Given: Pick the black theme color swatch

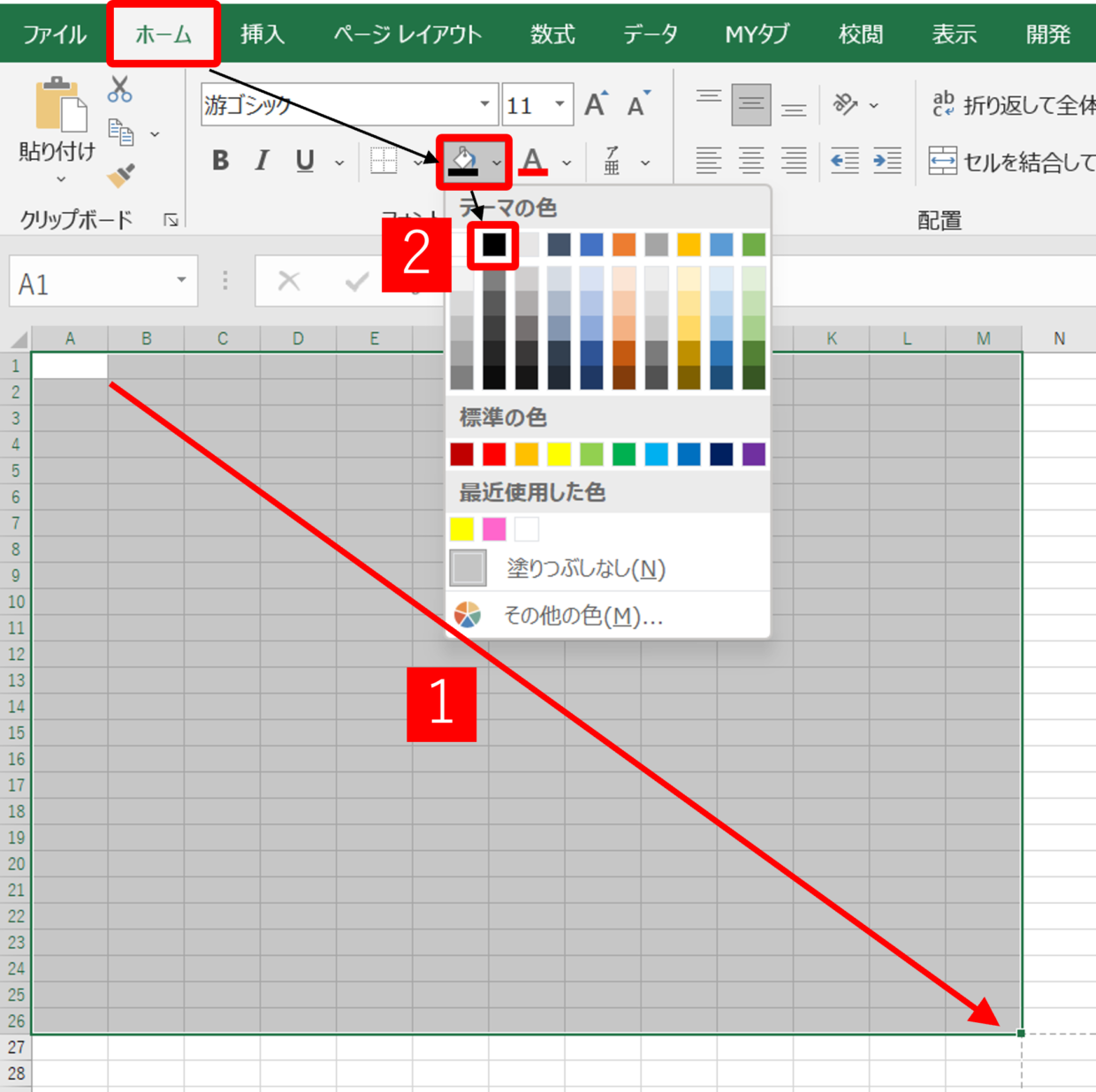Looking at the screenshot, I should [494, 245].
